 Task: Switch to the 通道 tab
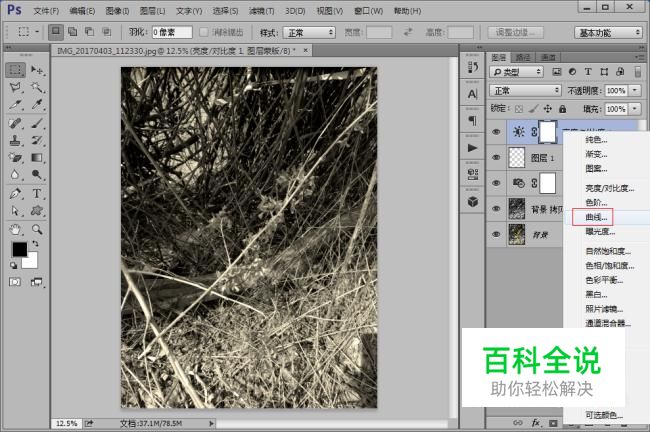pyautogui.click(x=548, y=57)
